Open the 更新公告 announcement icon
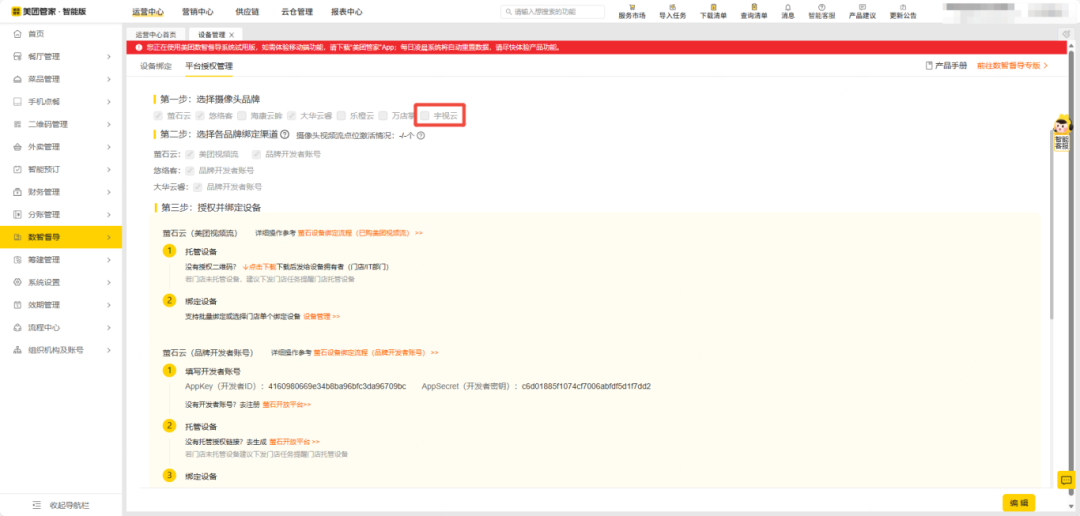Screen dimensions: 1080x516 click(903, 7)
